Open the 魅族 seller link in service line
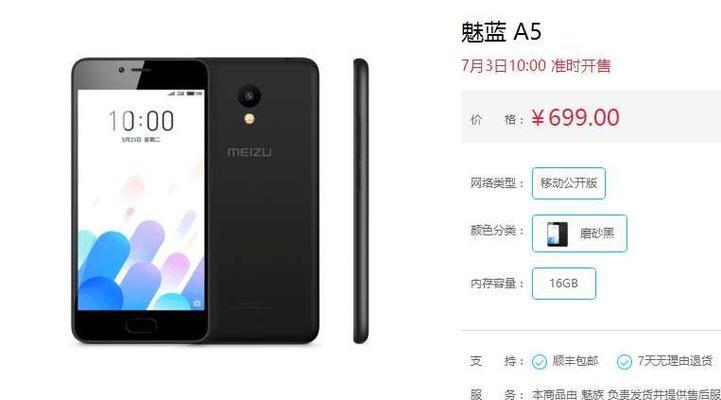 click(592, 394)
